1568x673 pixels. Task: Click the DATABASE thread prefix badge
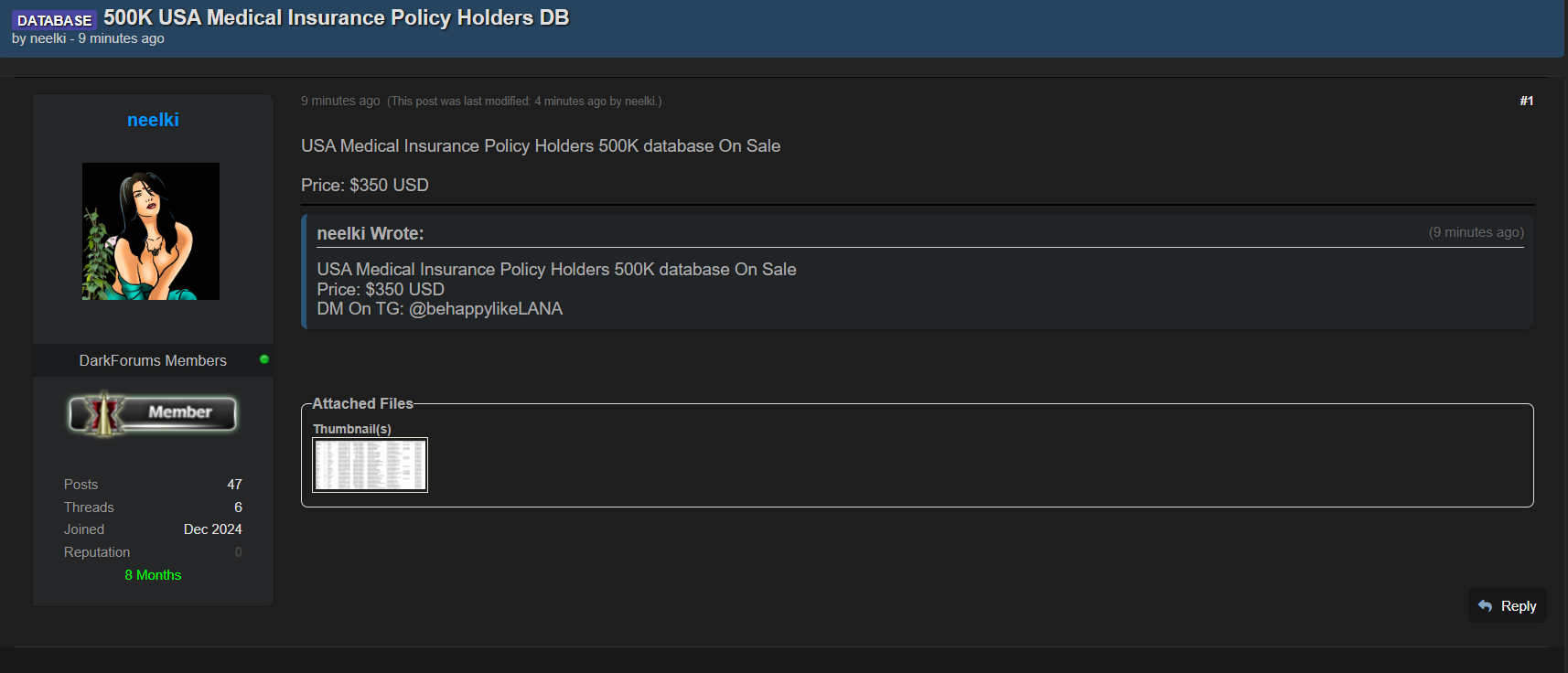point(54,20)
